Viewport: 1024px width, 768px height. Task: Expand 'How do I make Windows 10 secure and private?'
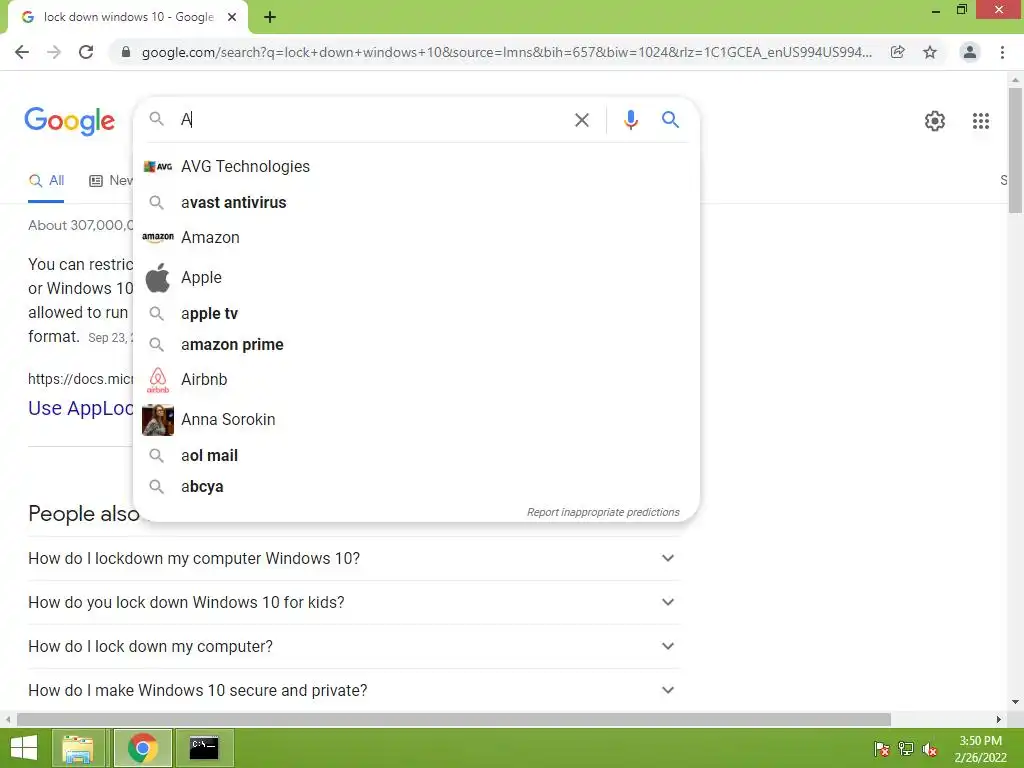click(x=353, y=690)
